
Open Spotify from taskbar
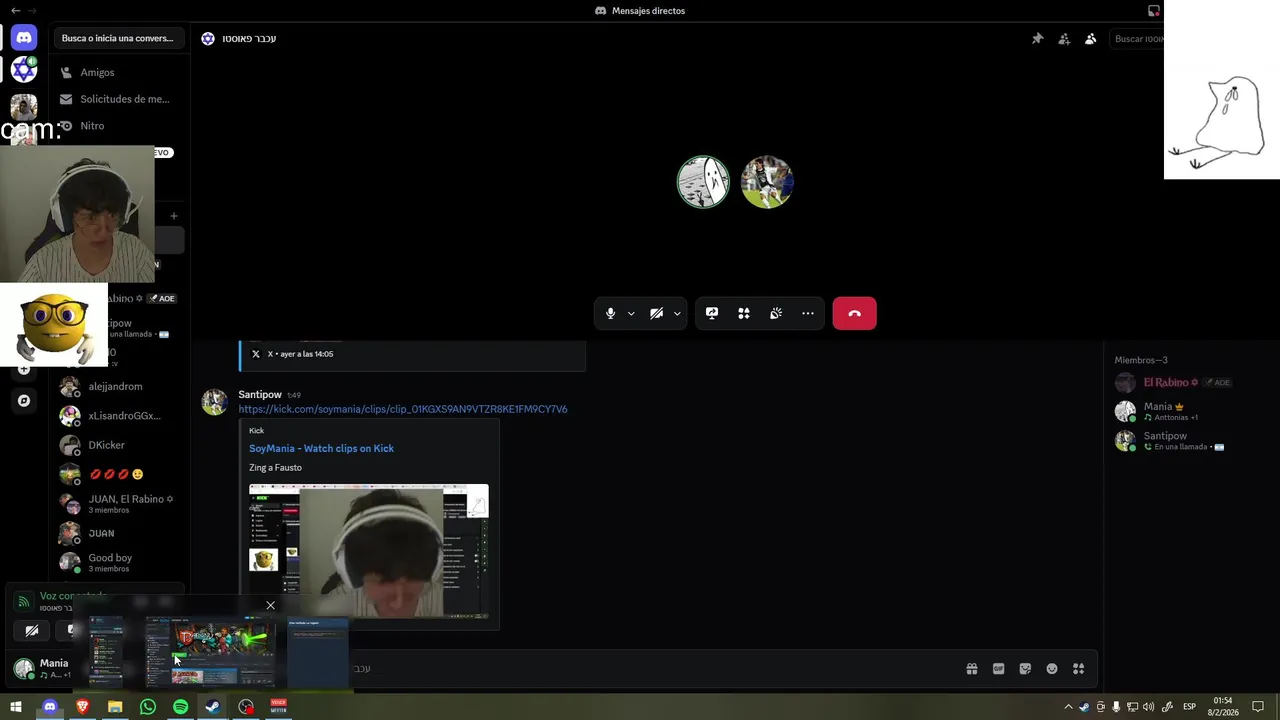[180, 707]
